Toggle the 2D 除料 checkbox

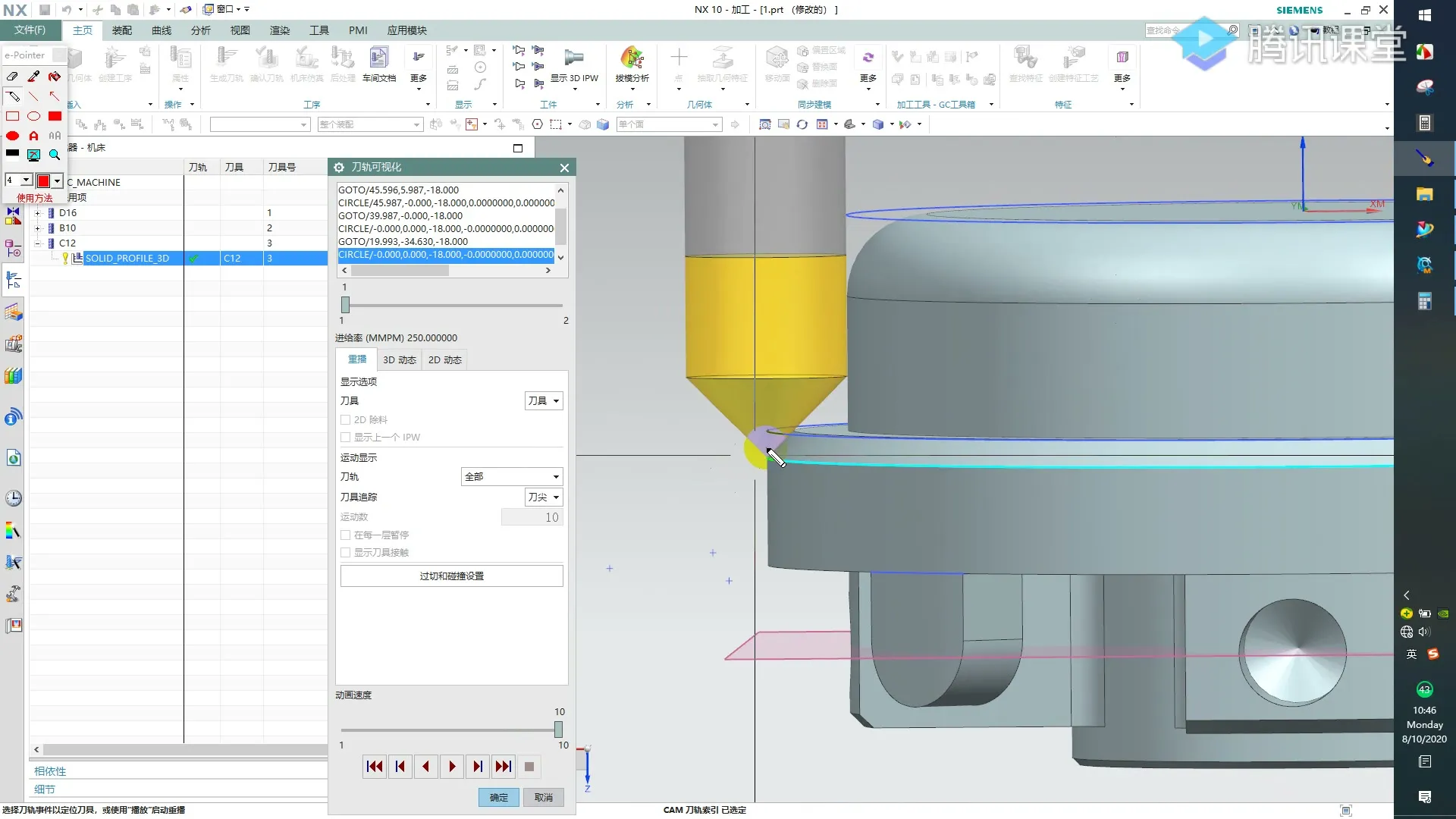(346, 419)
